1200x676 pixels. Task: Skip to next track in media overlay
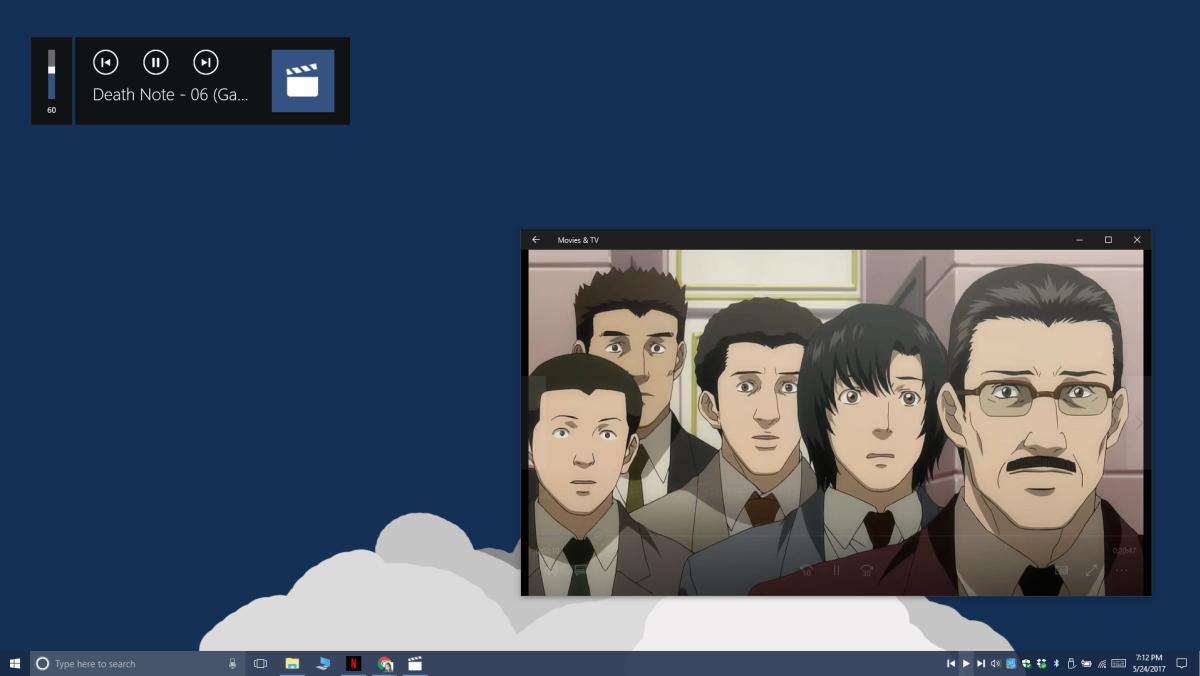pos(205,62)
